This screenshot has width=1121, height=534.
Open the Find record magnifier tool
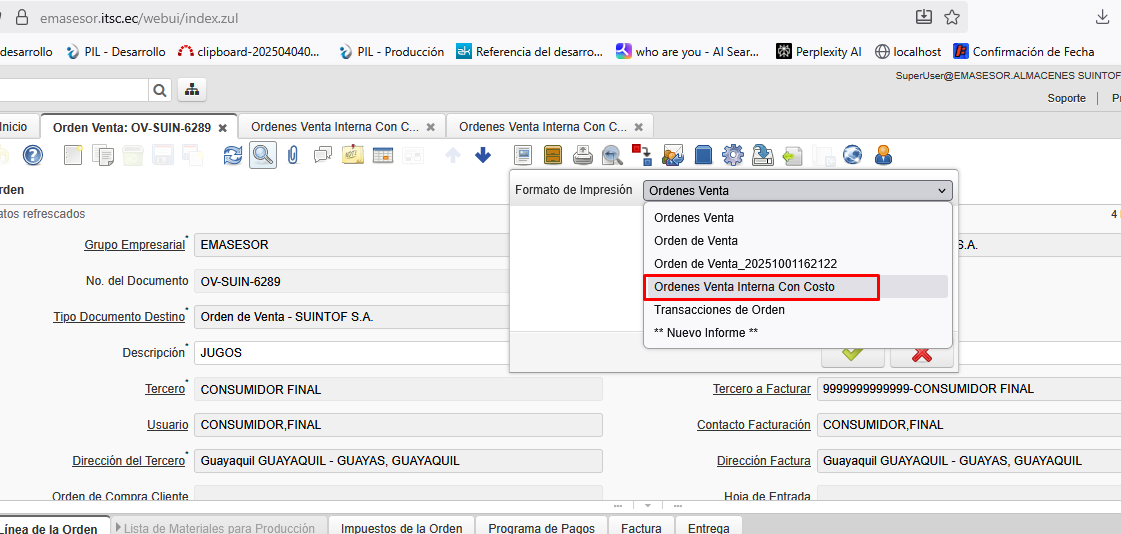263,155
